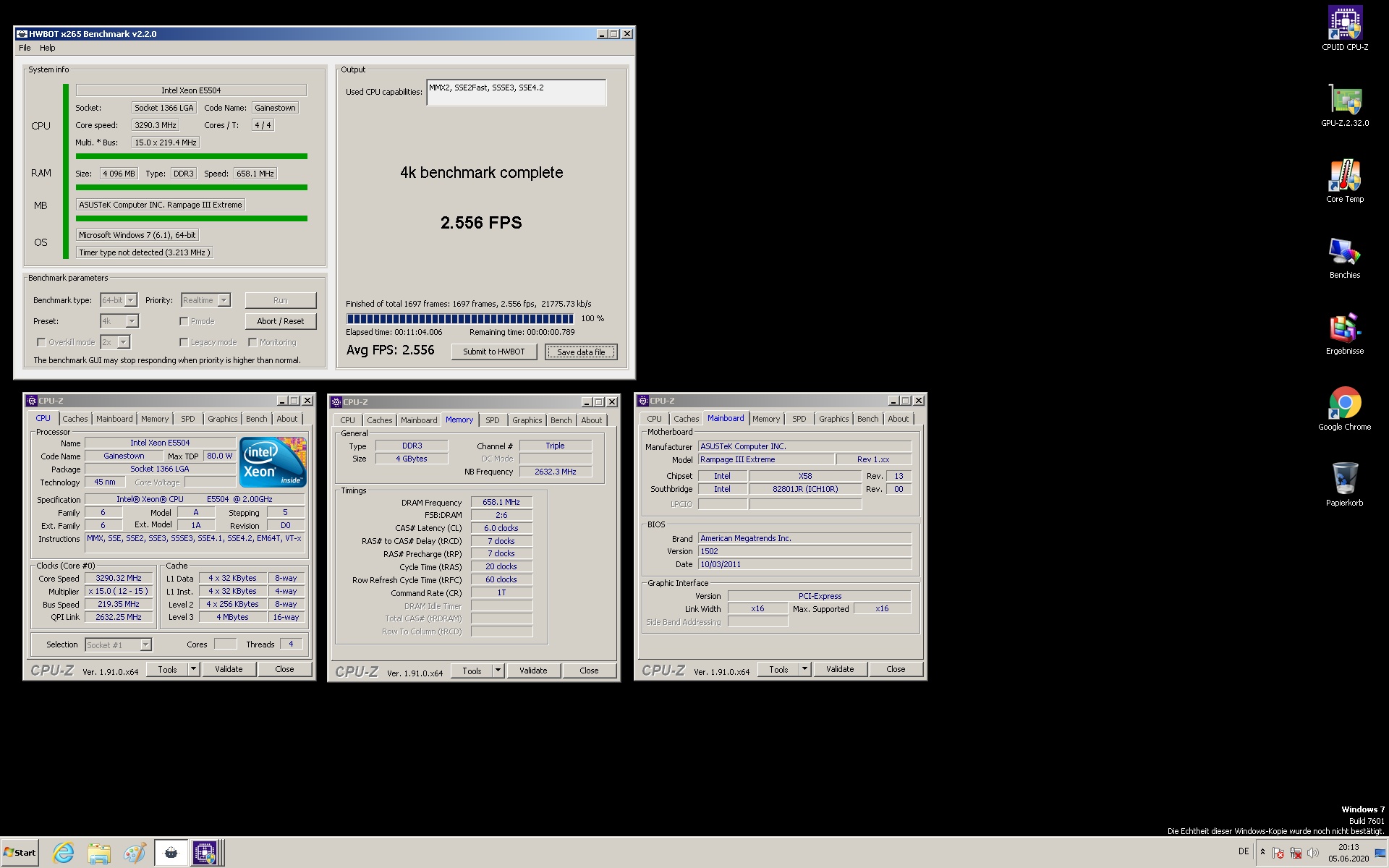Open the Benchies desktop shortcut
The height and width of the screenshot is (868, 1389).
coord(1345,258)
